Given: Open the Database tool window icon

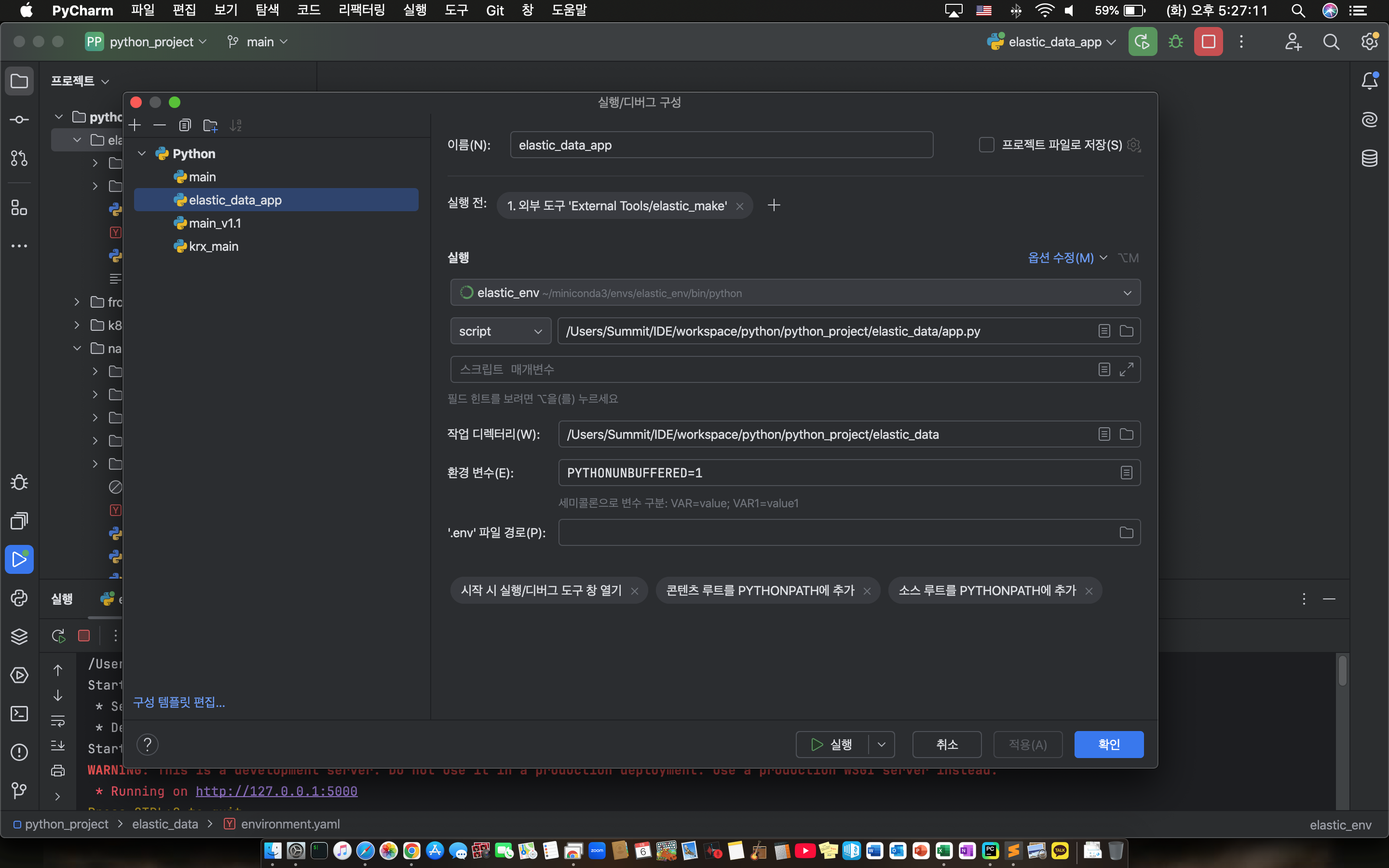Looking at the screenshot, I should (x=1370, y=158).
